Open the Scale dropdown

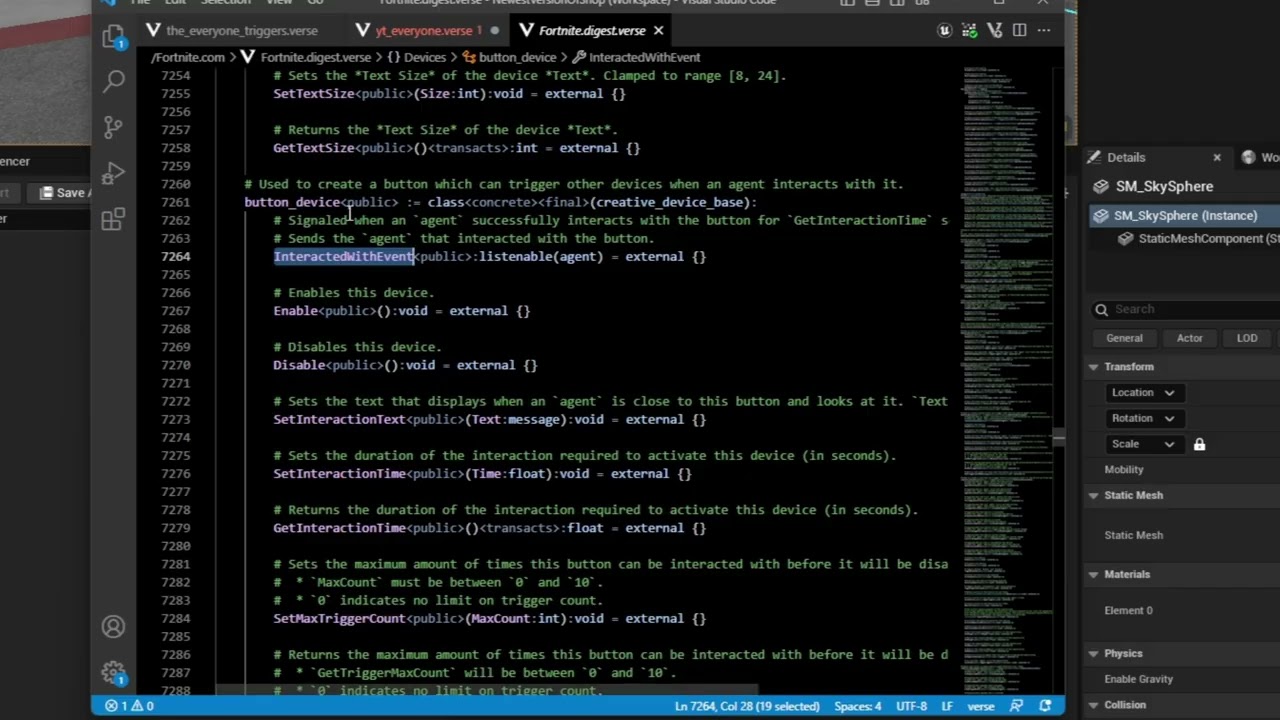pos(1143,444)
